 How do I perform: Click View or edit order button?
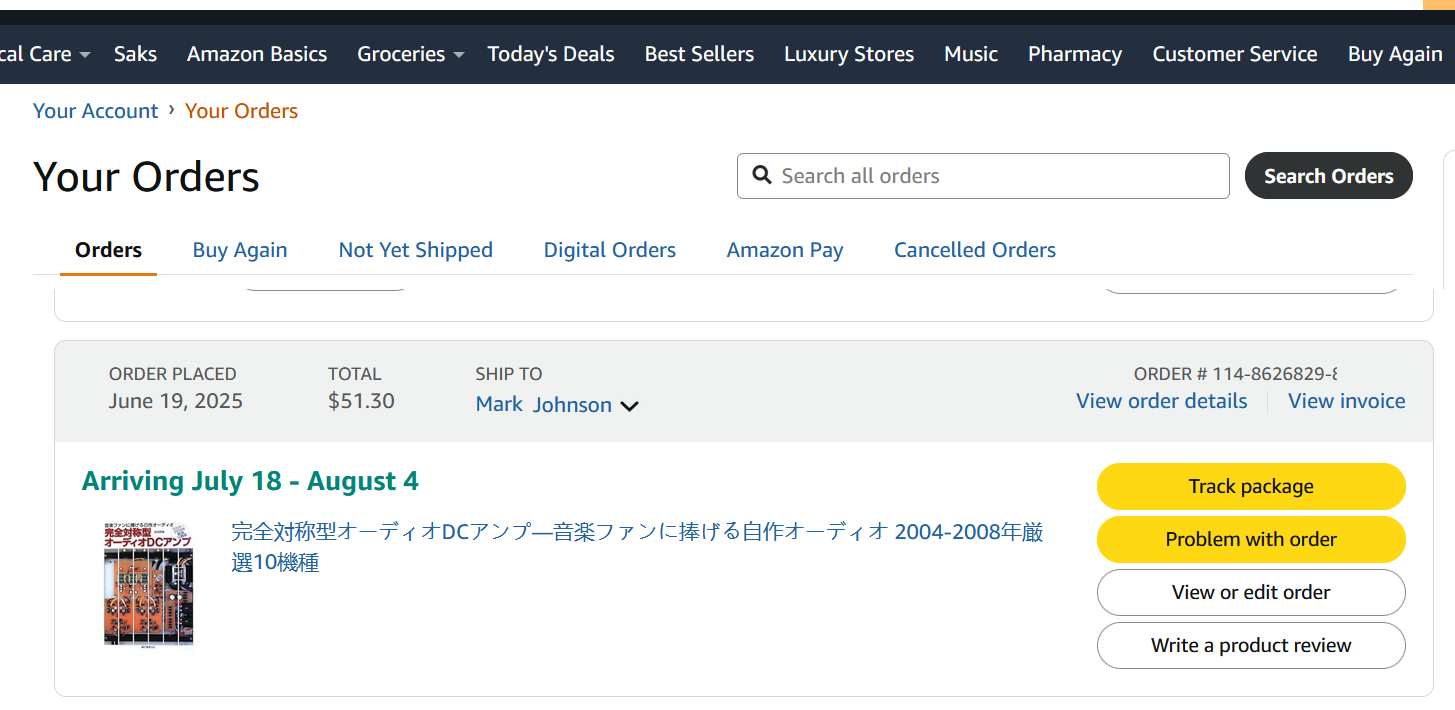click(1251, 592)
